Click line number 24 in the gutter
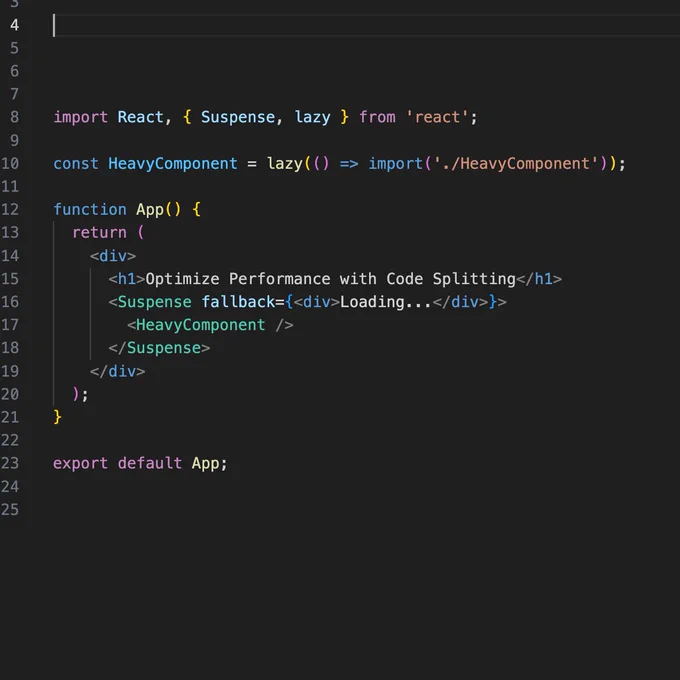Screen dimensions: 680x680 [x=10, y=487]
